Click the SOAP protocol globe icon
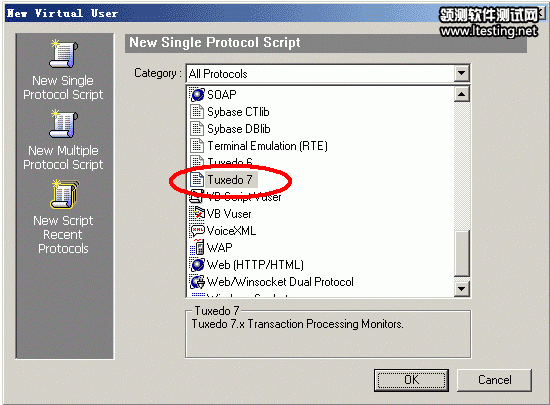 [197, 94]
